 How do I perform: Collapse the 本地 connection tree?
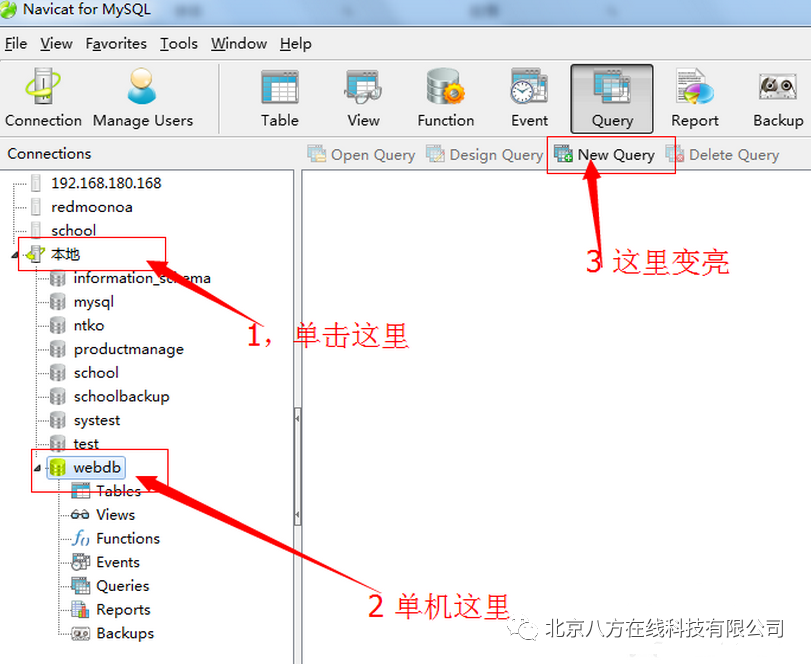[16, 255]
